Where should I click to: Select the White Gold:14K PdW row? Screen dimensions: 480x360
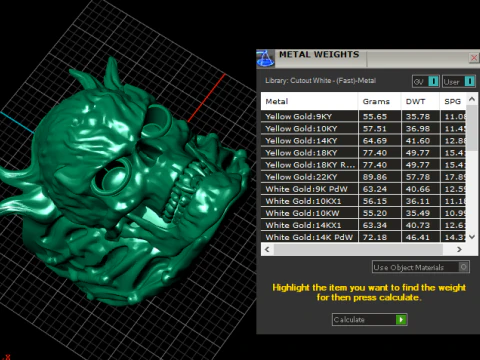tap(363, 237)
